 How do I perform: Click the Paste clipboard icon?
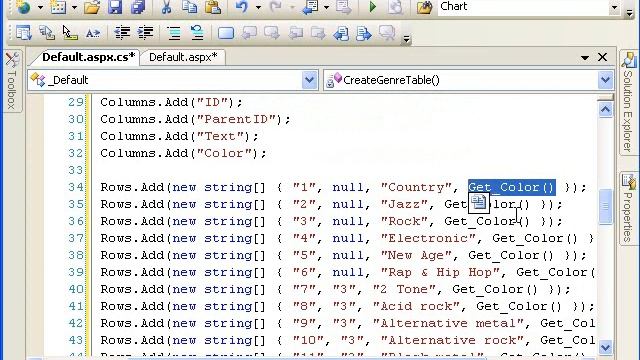tap(213, 7)
